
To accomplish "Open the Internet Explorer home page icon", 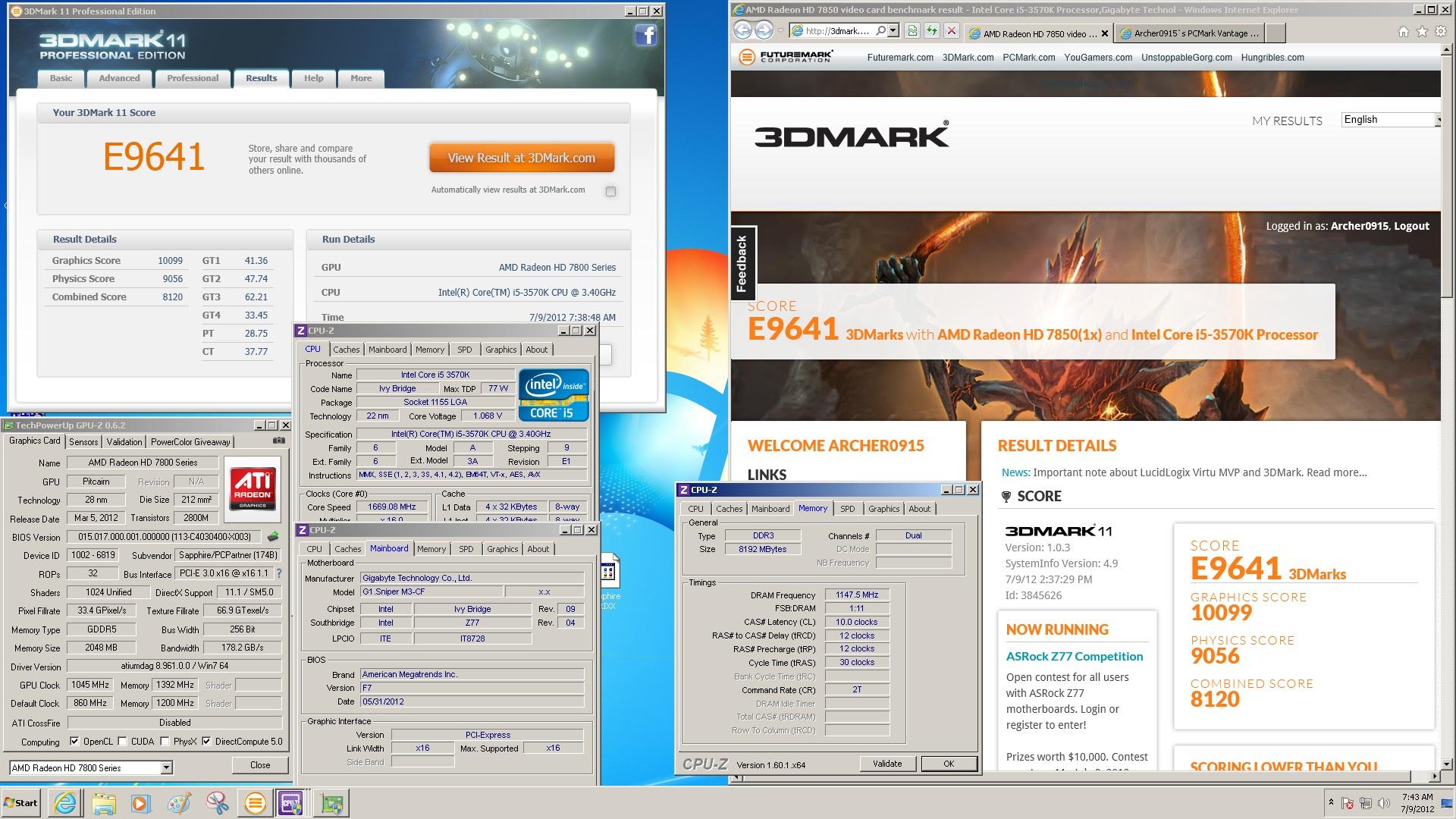I will click(x=1404, y=32).
